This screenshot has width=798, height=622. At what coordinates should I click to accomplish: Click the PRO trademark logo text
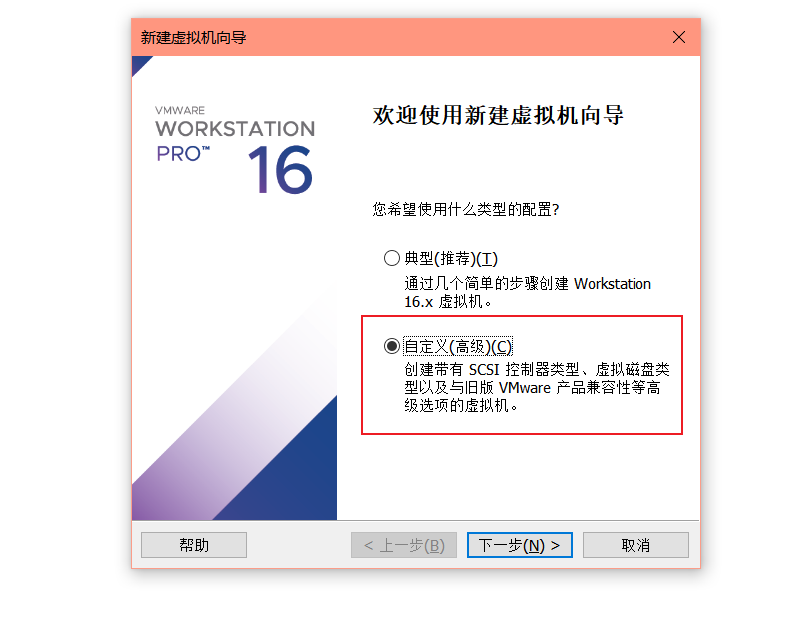pos(183,154)
